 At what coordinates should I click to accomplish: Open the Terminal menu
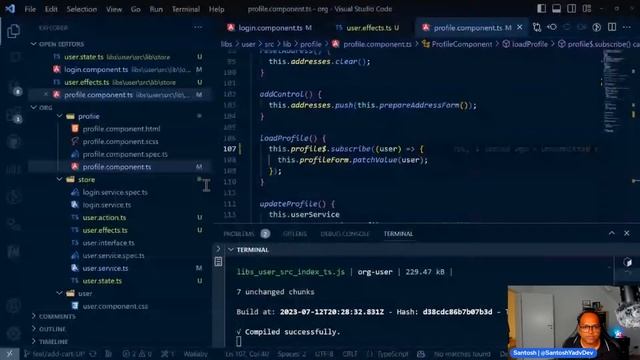pyautogui.click(x=186, y=9)
